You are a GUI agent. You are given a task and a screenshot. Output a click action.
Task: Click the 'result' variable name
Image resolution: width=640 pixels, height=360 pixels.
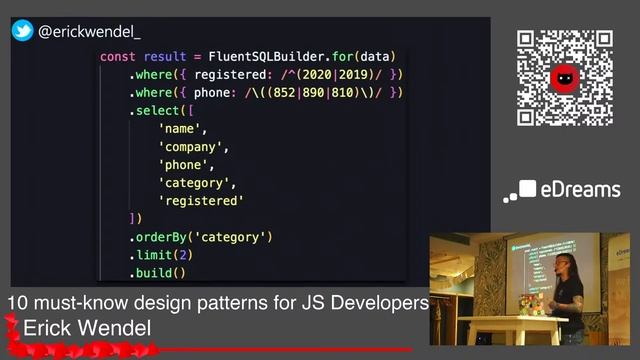pyautogui.click(x=165, y=56)
